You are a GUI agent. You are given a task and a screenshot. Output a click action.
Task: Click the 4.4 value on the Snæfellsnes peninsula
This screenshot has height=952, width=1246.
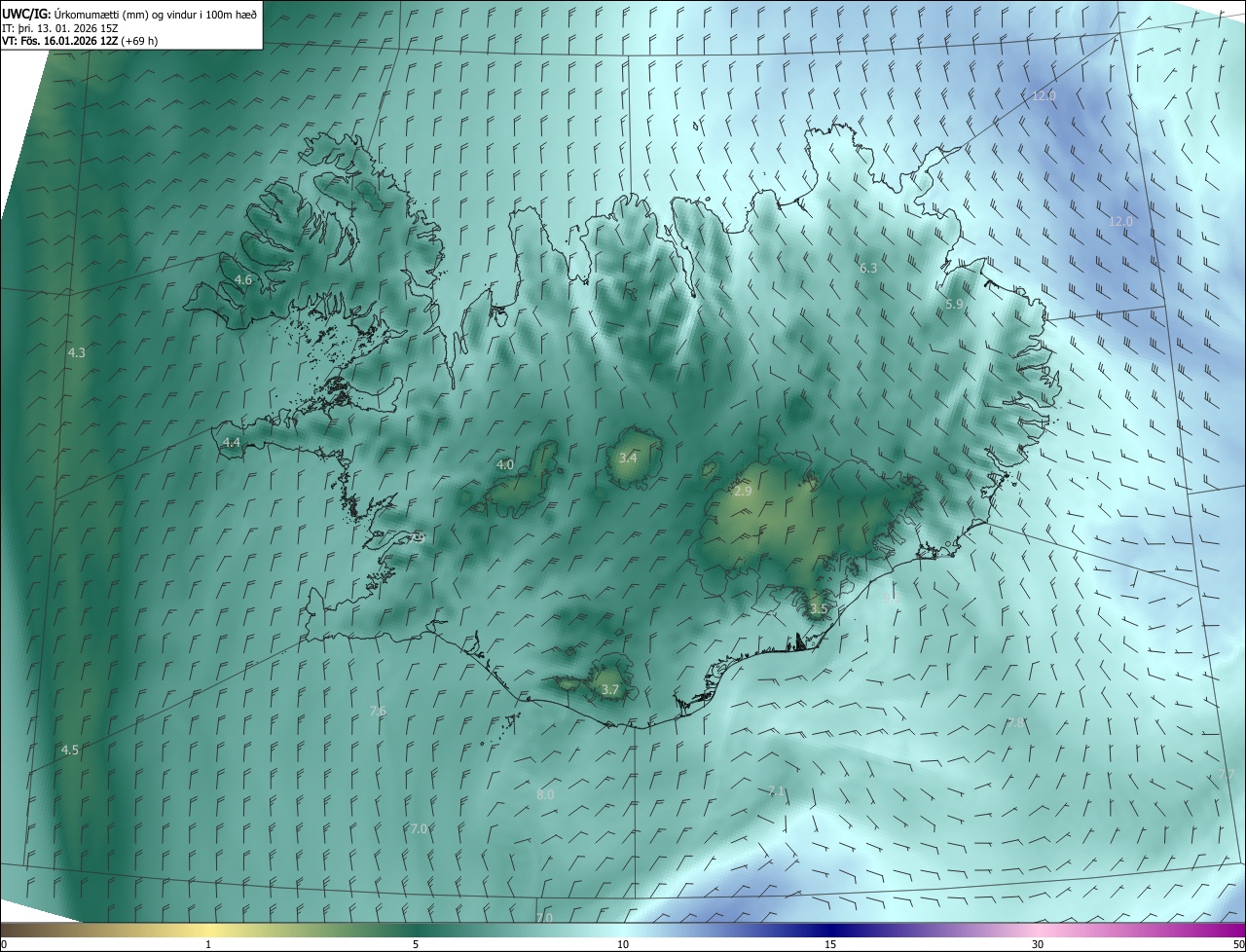pyautogui.click(x=232, y=442)
